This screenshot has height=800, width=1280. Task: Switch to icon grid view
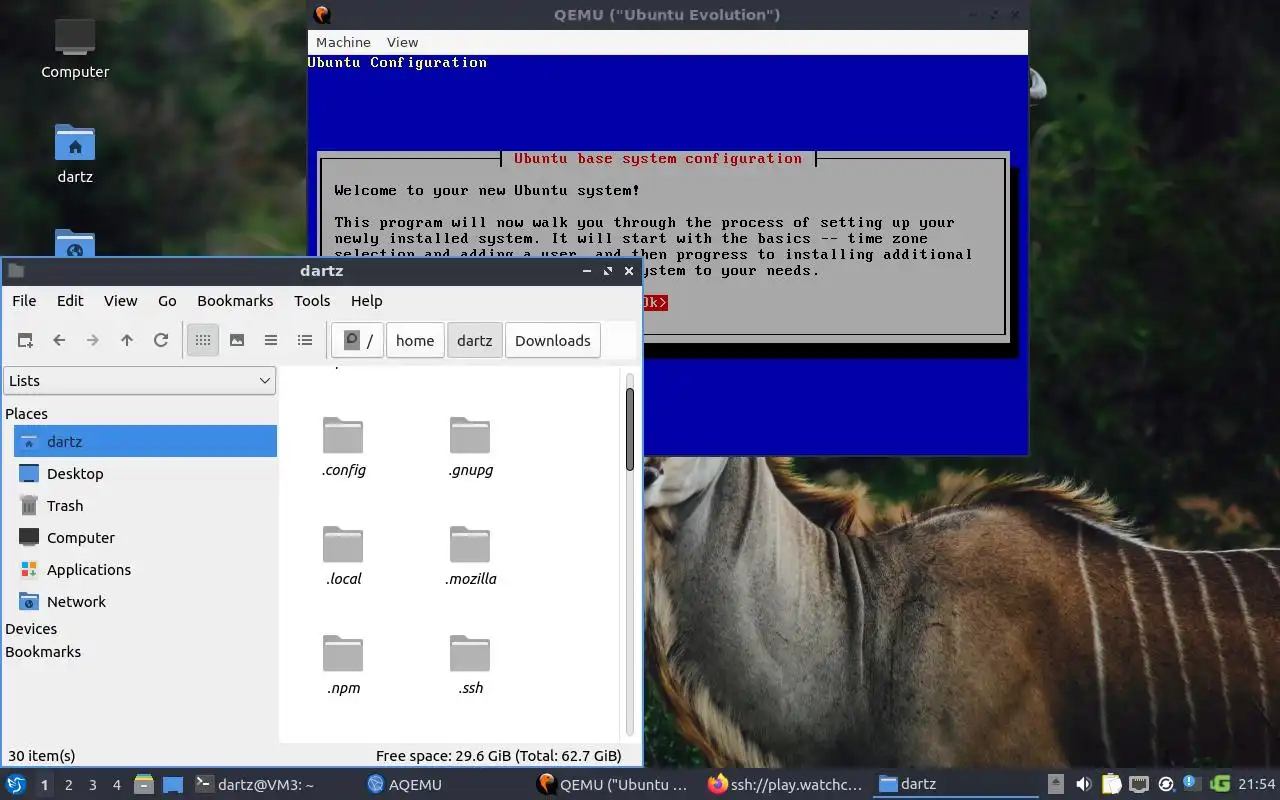(x=203, y=340)
